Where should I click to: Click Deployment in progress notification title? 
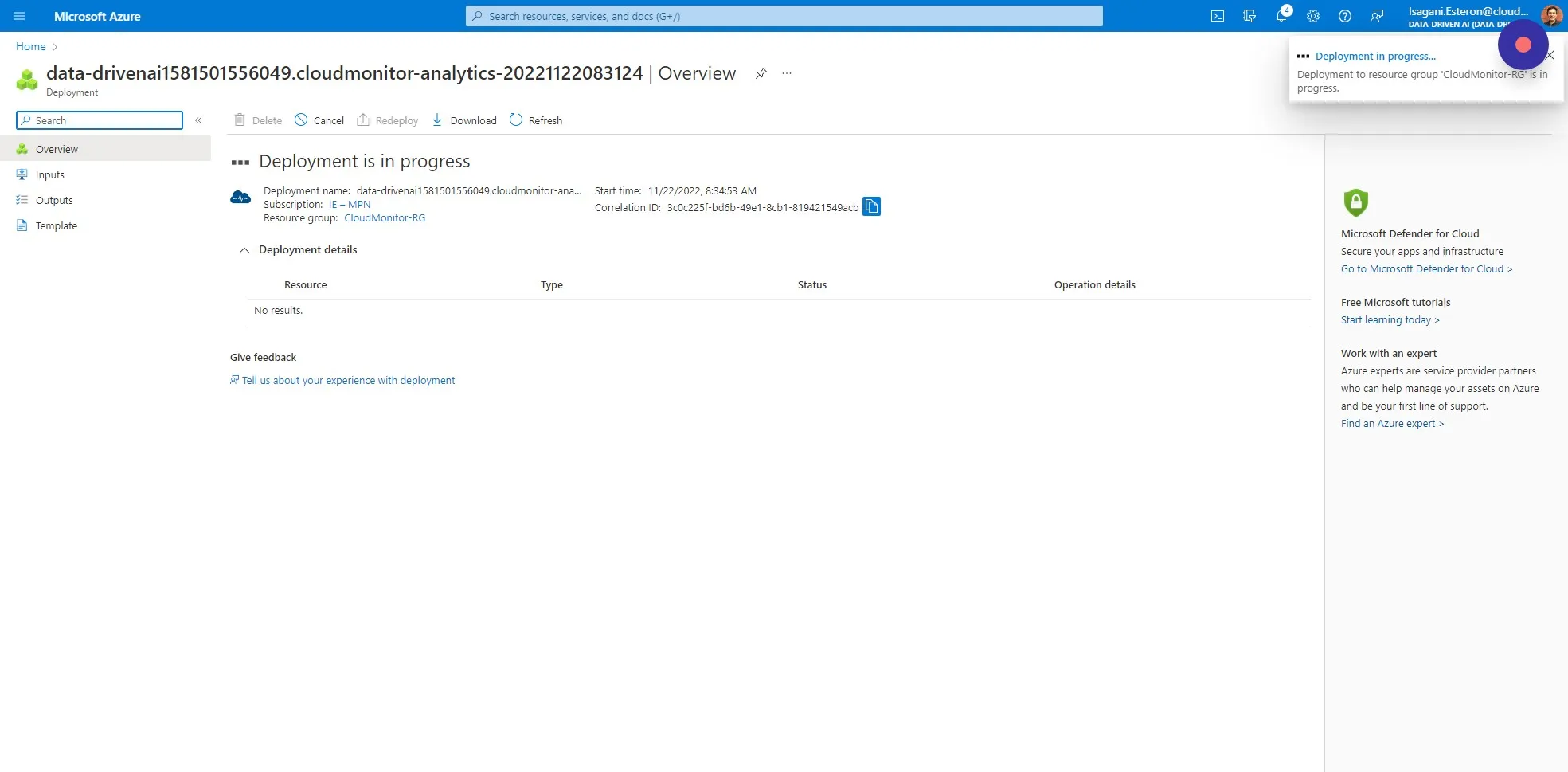(1375, 56)
